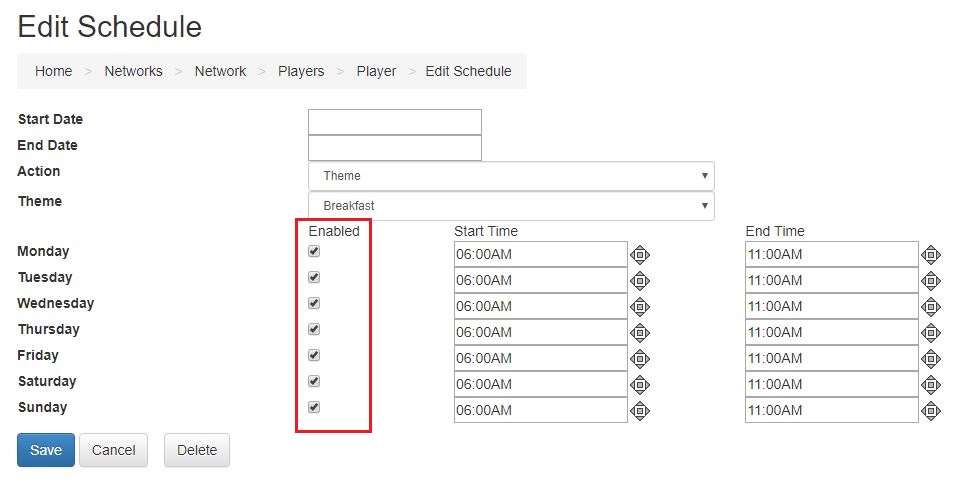Screen dimensions: 960x483
Task: Click time picker icon beside Wednesday start time
Action: pyautogui.click(x=639, y=307)
